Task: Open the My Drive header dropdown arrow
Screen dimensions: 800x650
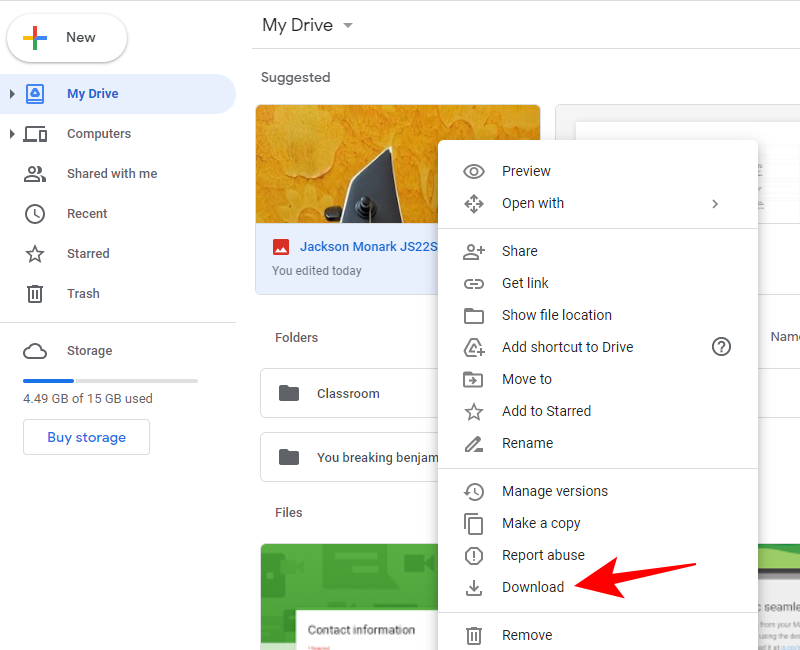Action: click(x=348, y=26)
